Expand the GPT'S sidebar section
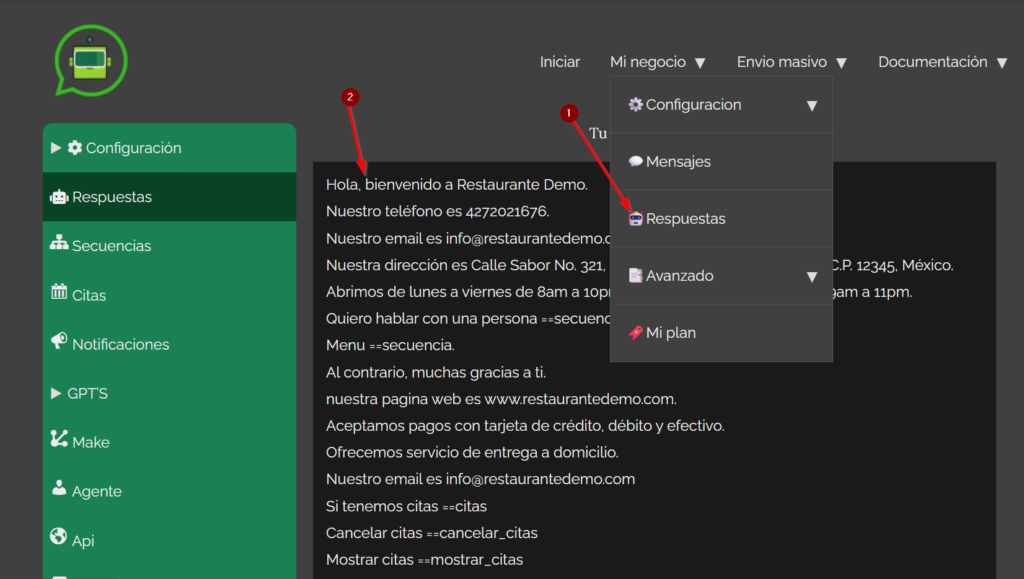Screen dimensions: 1024x579 point(56,393)
